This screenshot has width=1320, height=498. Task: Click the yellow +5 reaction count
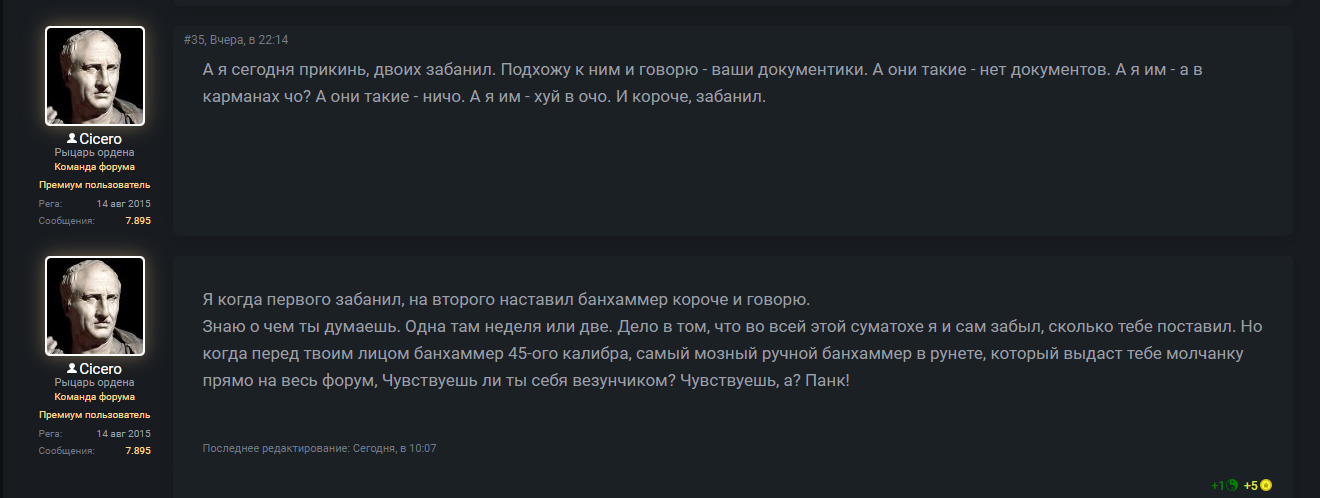tap(1250, 486)
